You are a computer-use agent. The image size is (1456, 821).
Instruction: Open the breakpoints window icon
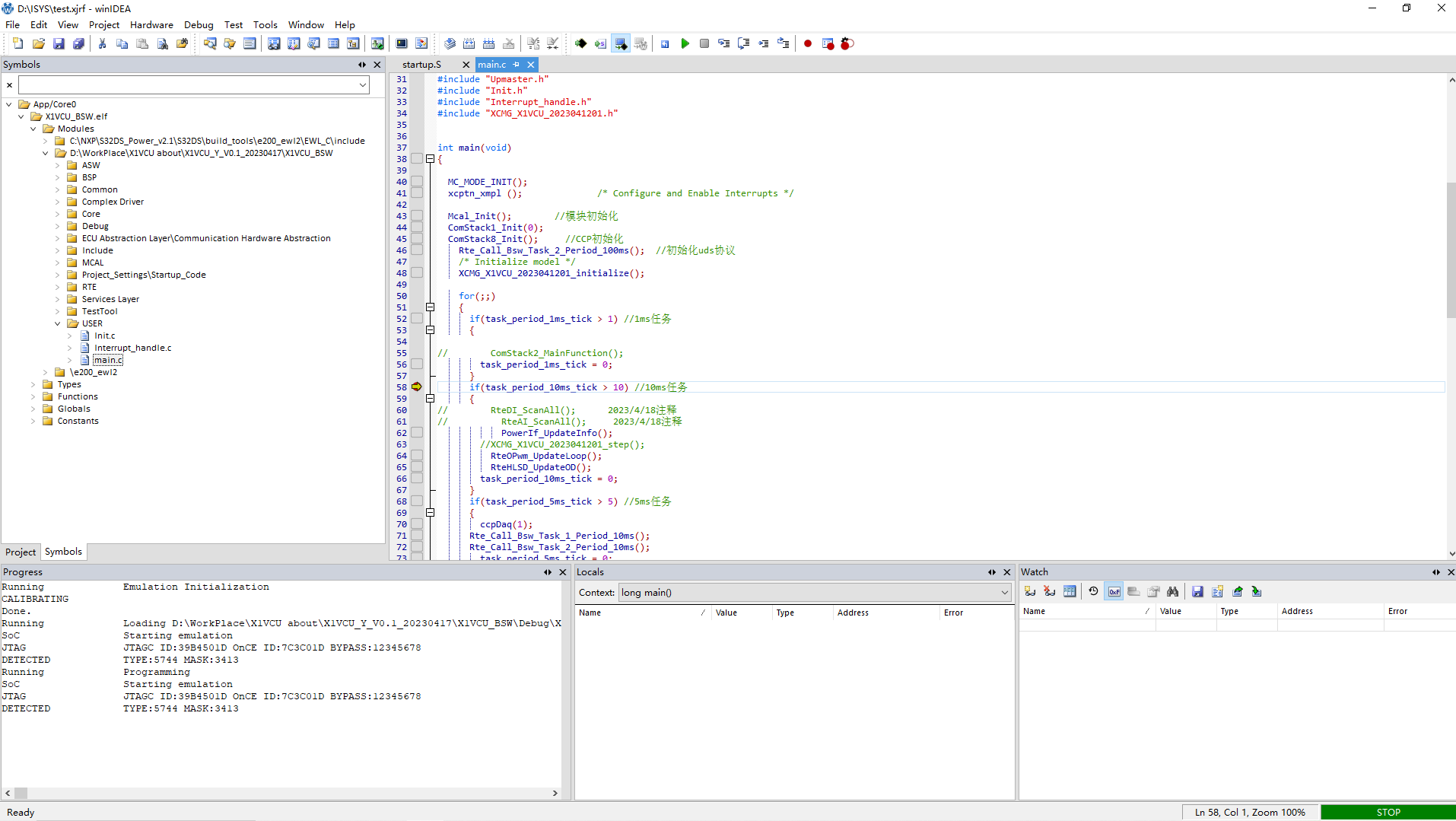point(828,43)
